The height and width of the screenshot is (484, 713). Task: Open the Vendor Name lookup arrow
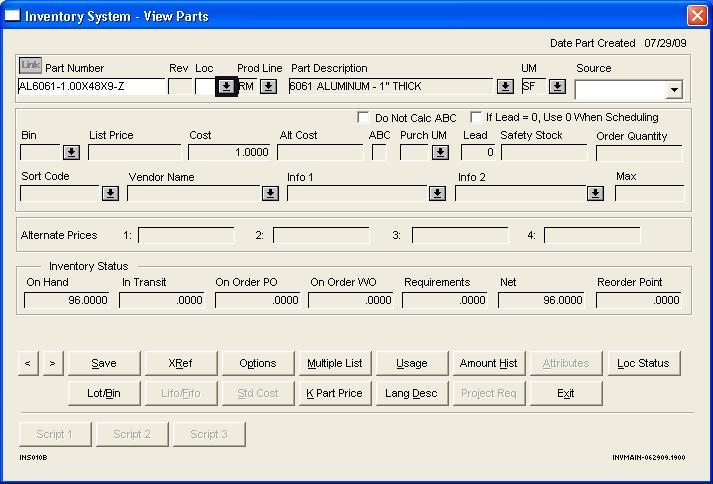[x=270, y=193]
